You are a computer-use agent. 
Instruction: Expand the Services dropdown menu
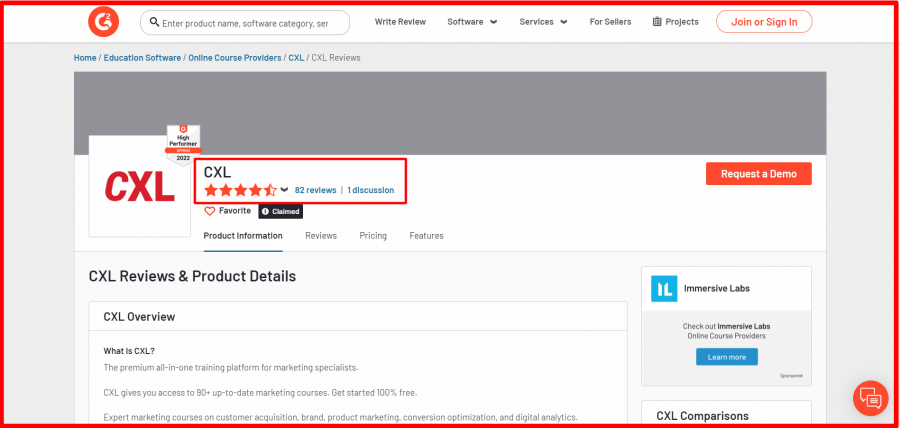tap(543, 22)
